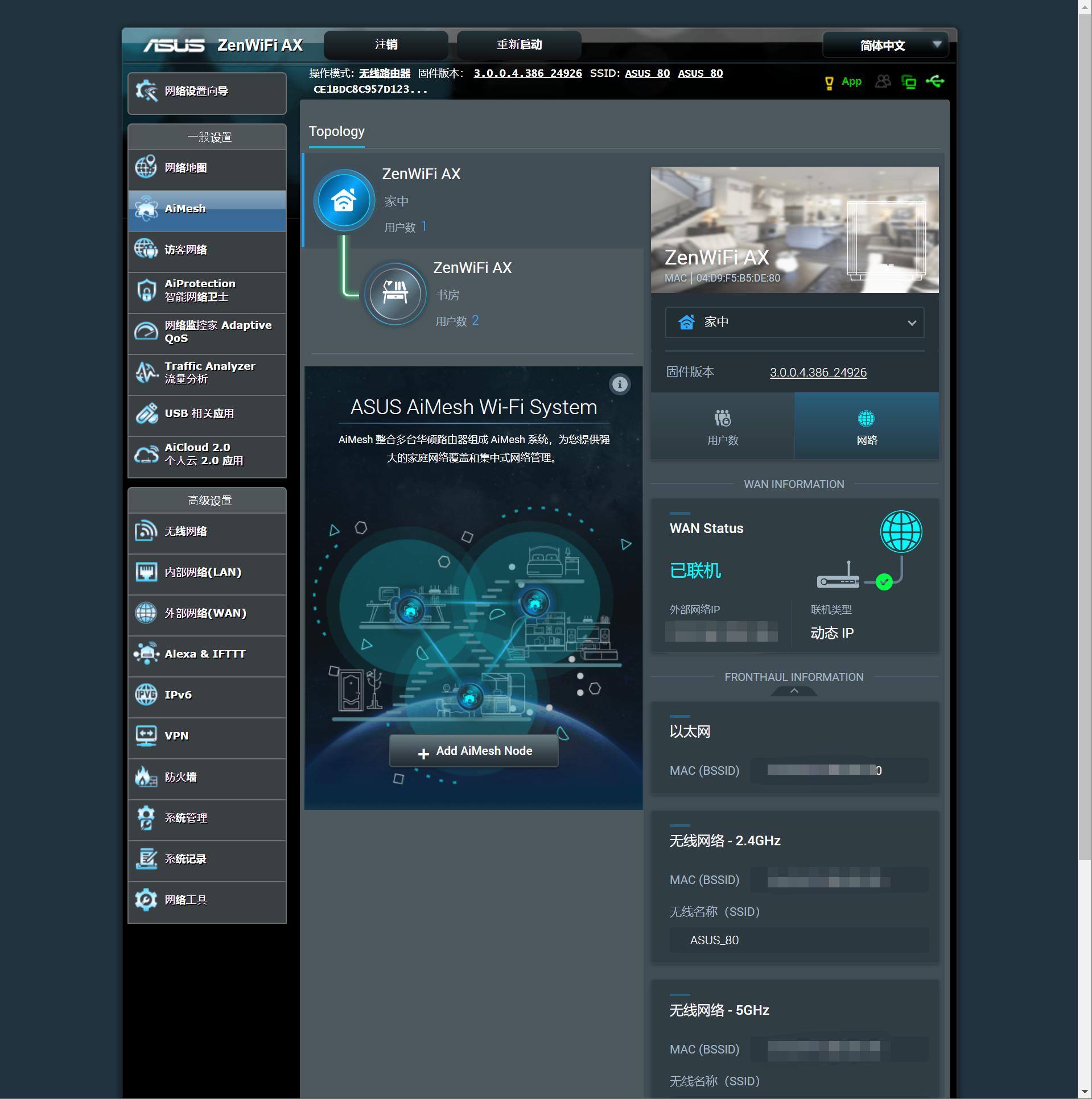
Task: Click the 已联机 WAN status text
Action: [695, 571]
